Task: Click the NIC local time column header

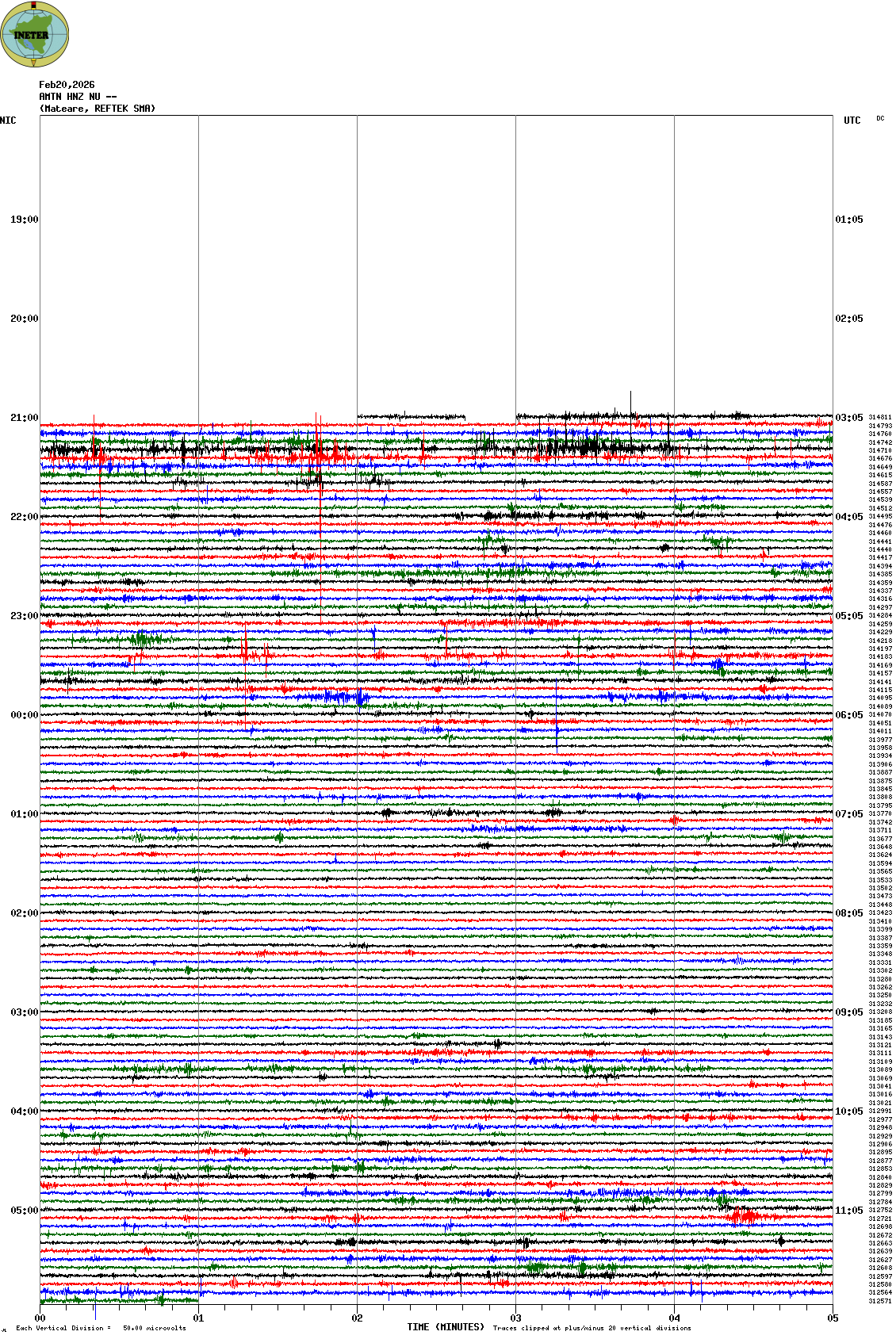Action: (8, 121)
